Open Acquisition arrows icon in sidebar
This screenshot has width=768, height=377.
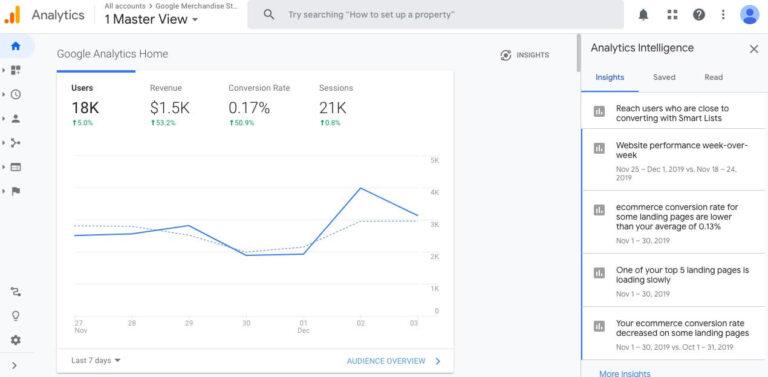click(16, 143)
